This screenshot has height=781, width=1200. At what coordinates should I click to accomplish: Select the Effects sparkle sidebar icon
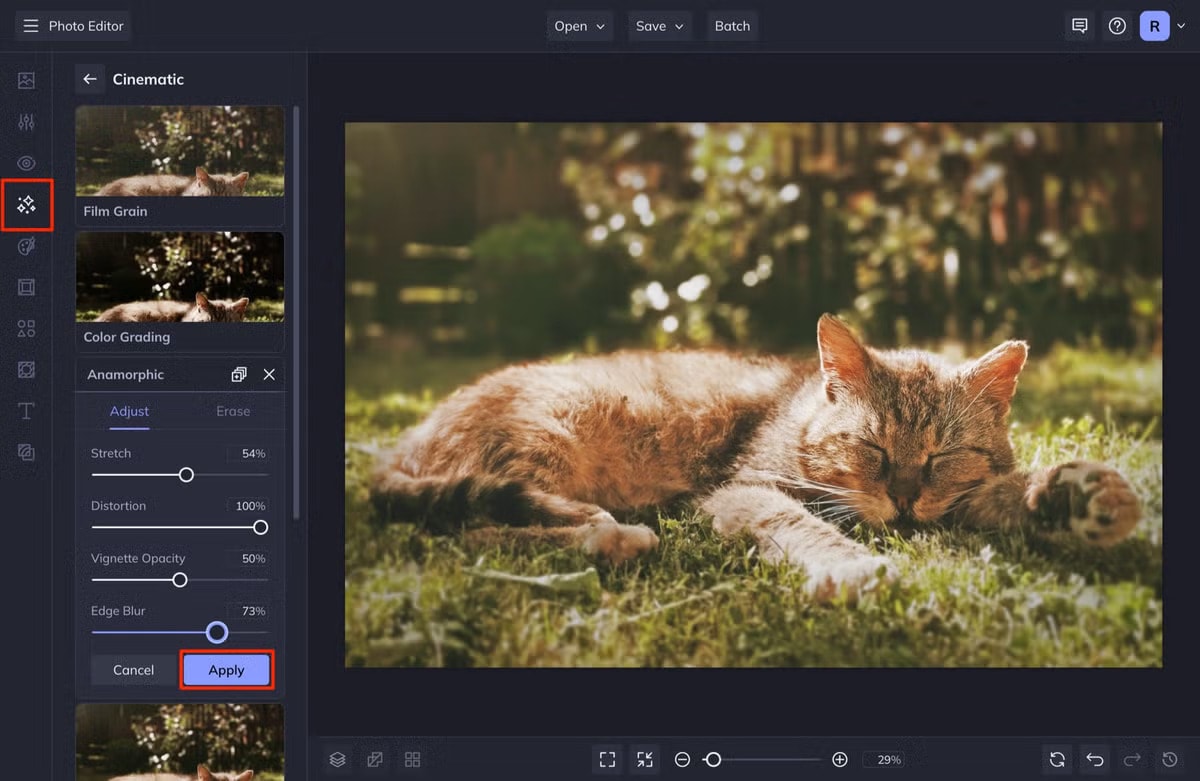[26, 205]
